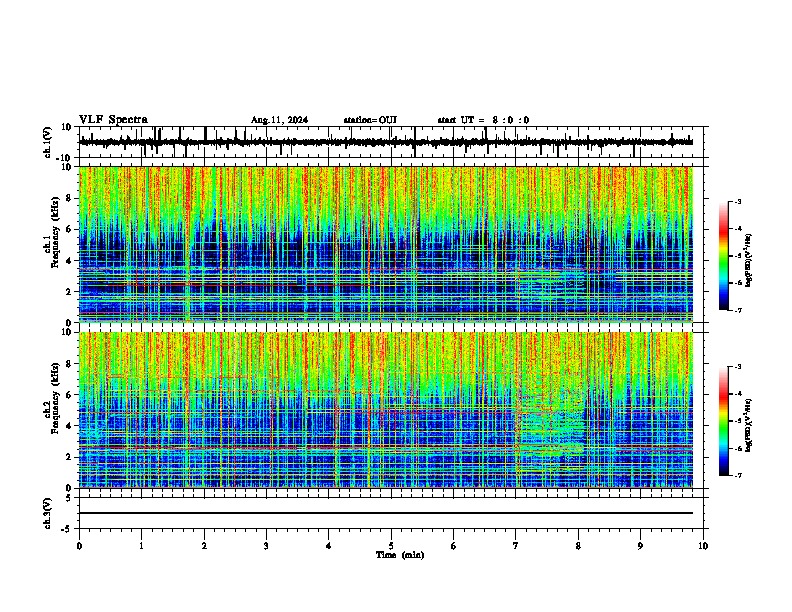Click the "5" tick on ch.3(V) axis
The height and width of the screenshot is (612, 792).
(x=69, y=498)
